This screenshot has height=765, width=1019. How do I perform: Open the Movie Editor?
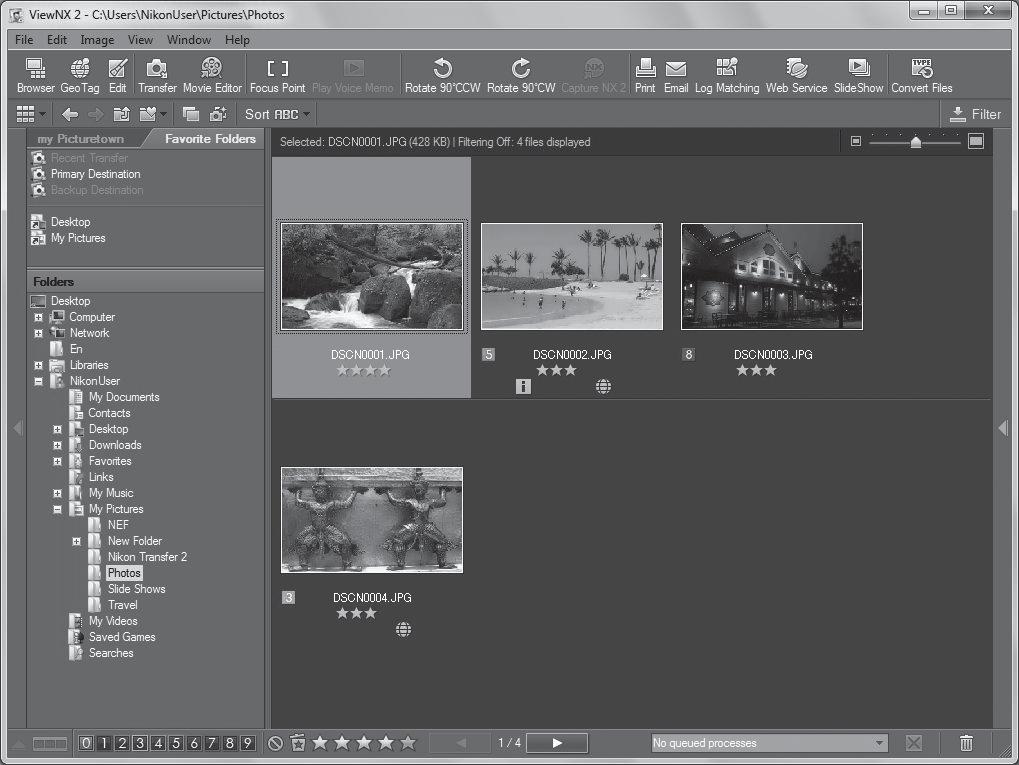pos(212,75)
